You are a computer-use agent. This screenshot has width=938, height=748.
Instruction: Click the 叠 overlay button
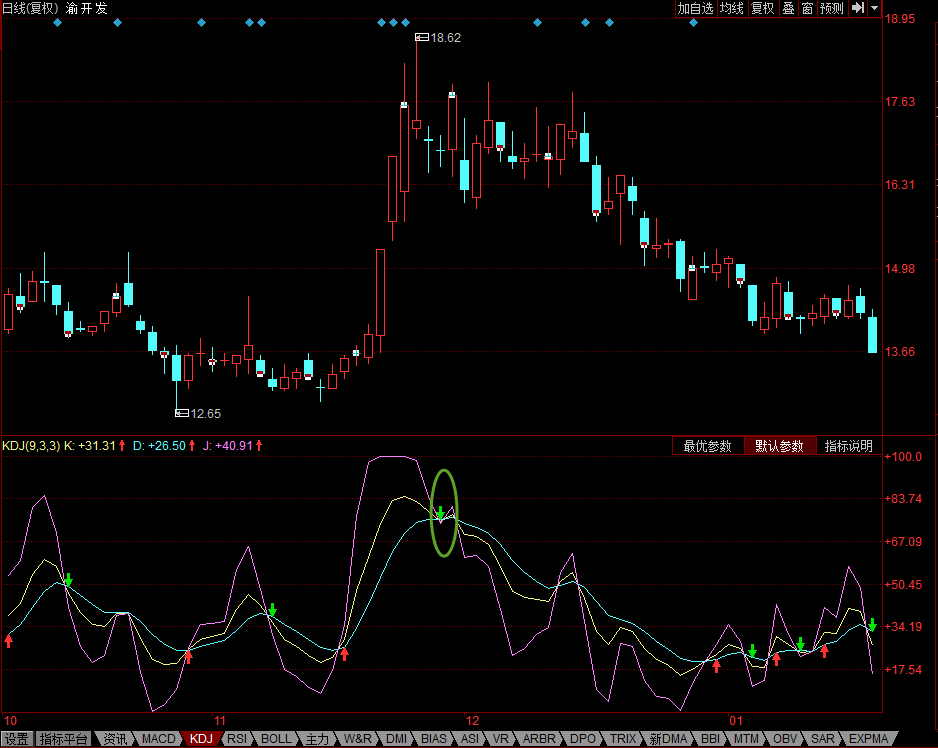[x=788, y=8]
